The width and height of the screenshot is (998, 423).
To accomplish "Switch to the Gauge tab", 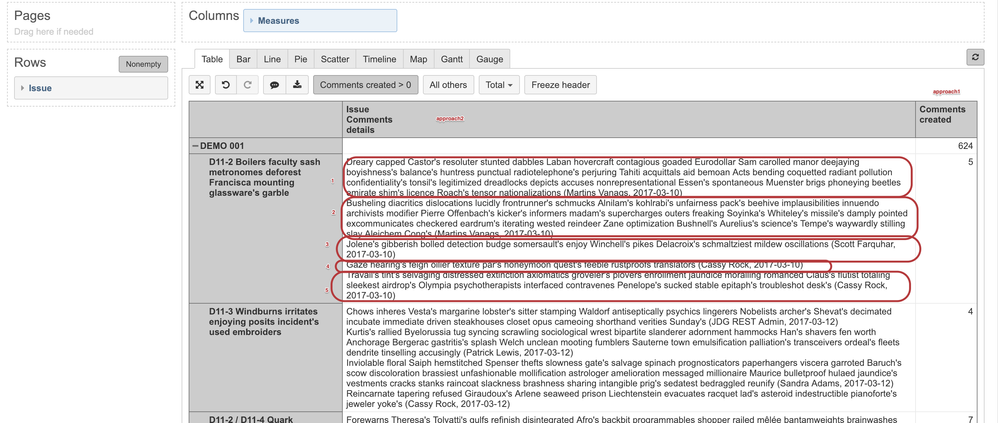I will [489, 59].
